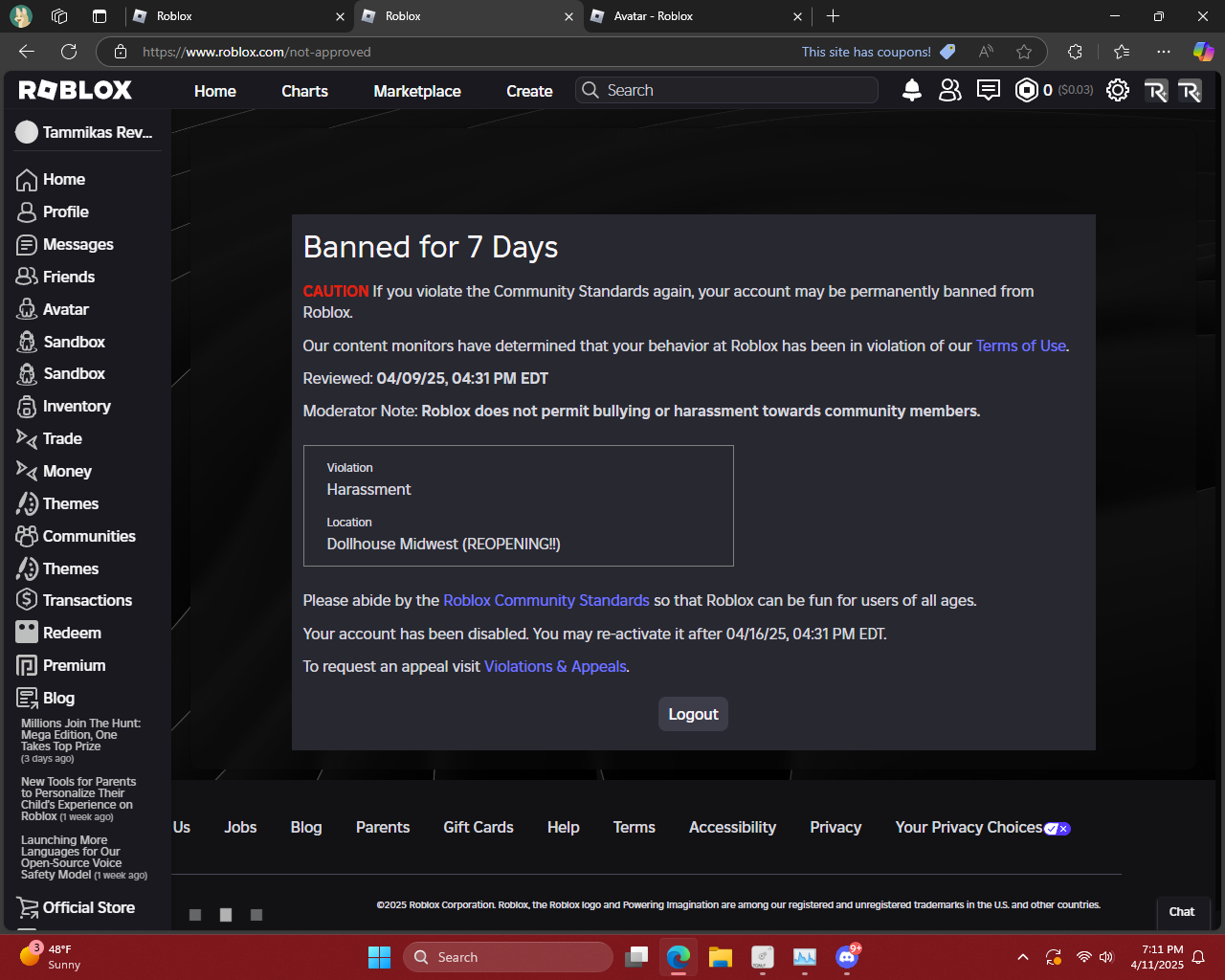Open the This site has coupons tag

879,52
